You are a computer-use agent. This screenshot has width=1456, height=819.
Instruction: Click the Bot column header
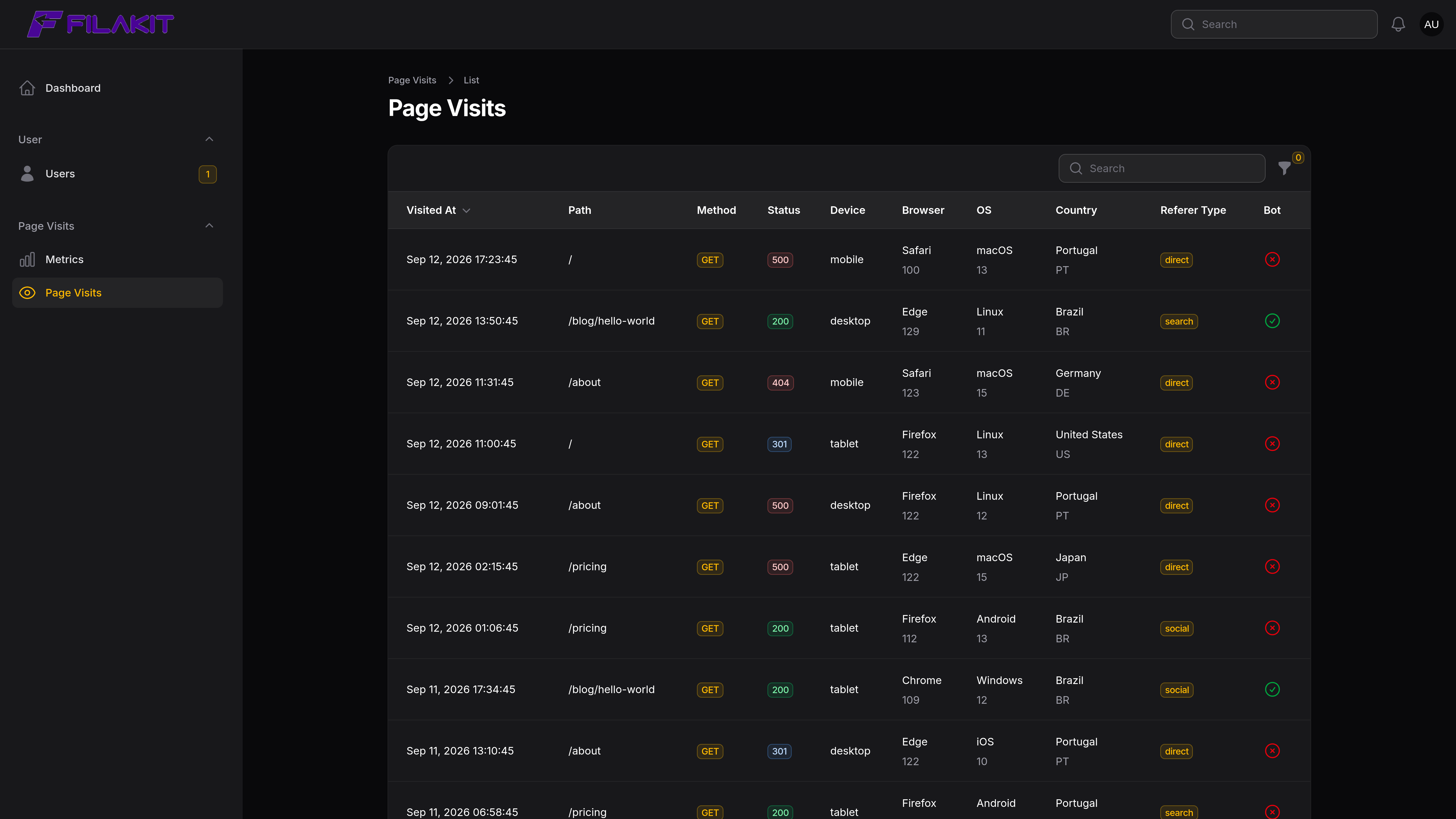[x=1272, y=210]
